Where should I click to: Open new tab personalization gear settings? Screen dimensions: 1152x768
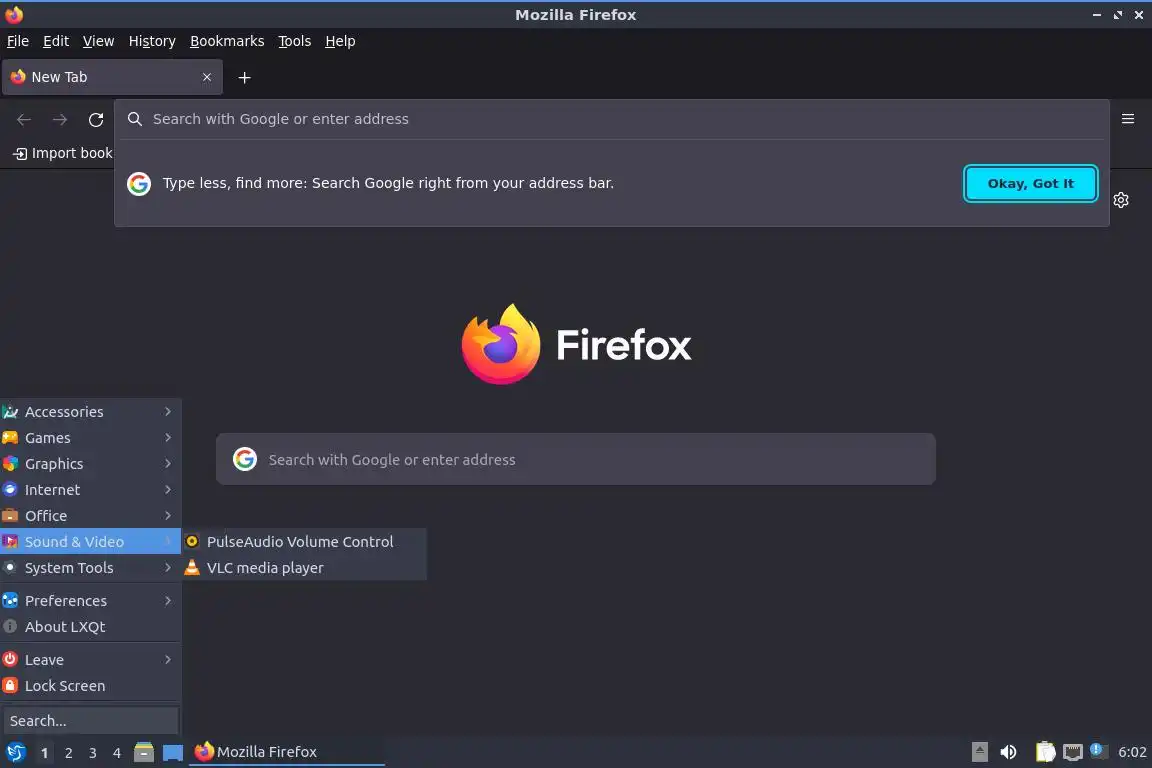coord(1120,200)
